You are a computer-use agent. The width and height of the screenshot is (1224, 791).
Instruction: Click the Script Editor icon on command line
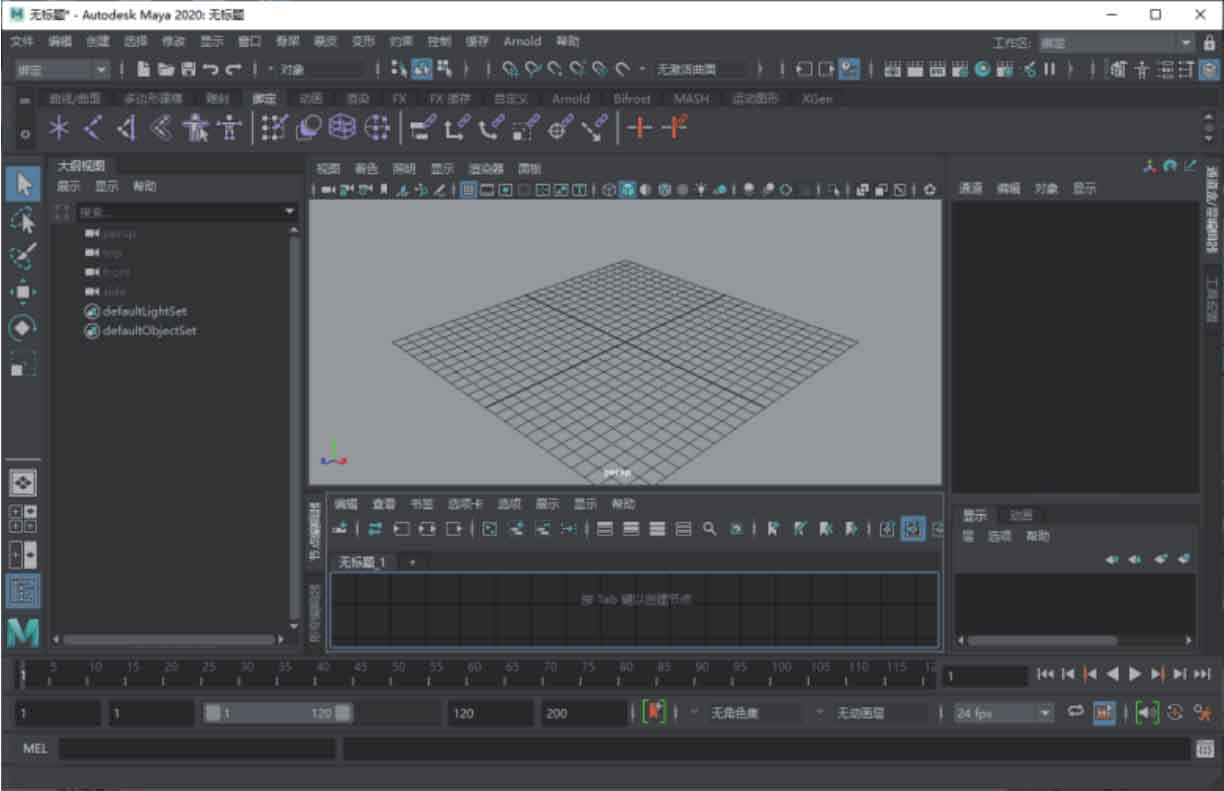click(1204, 748)
